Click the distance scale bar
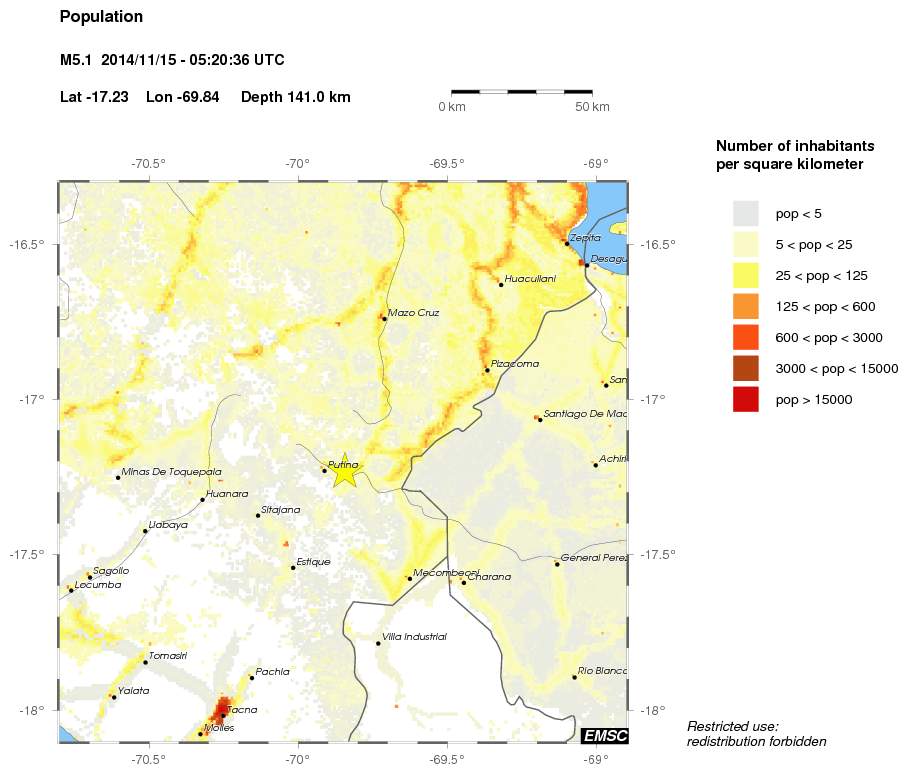 (x=522, y=92)
